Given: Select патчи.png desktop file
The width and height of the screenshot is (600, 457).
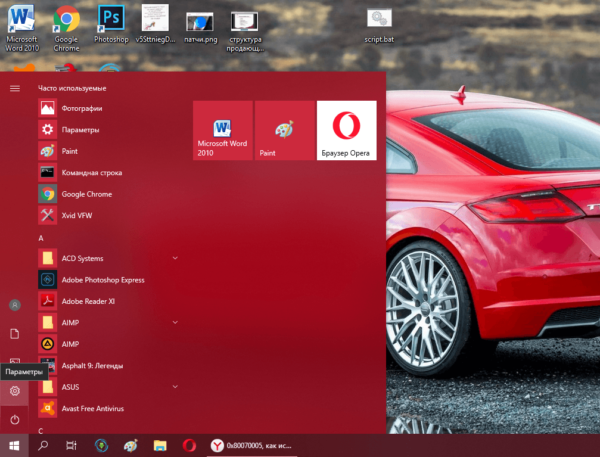Looking at the screenshot, I should [200, 28].
